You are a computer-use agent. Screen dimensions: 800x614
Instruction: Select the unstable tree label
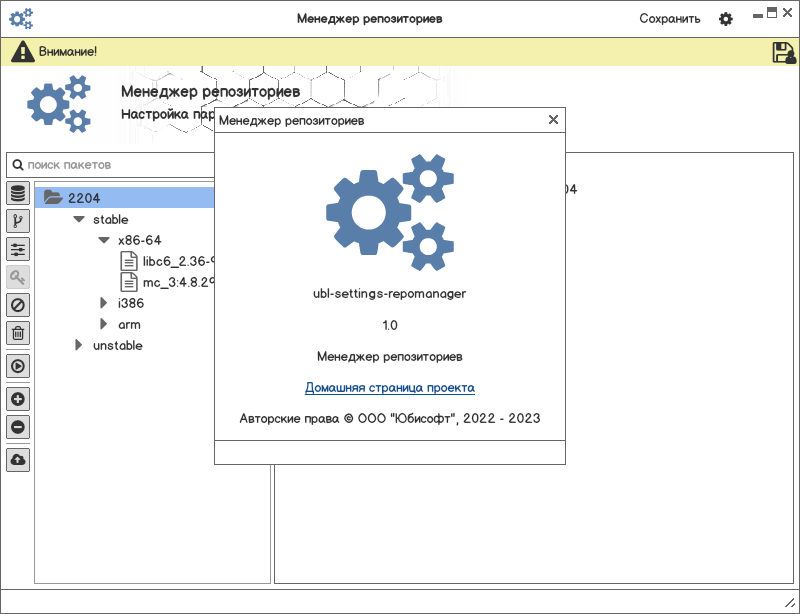coord(117,346)
